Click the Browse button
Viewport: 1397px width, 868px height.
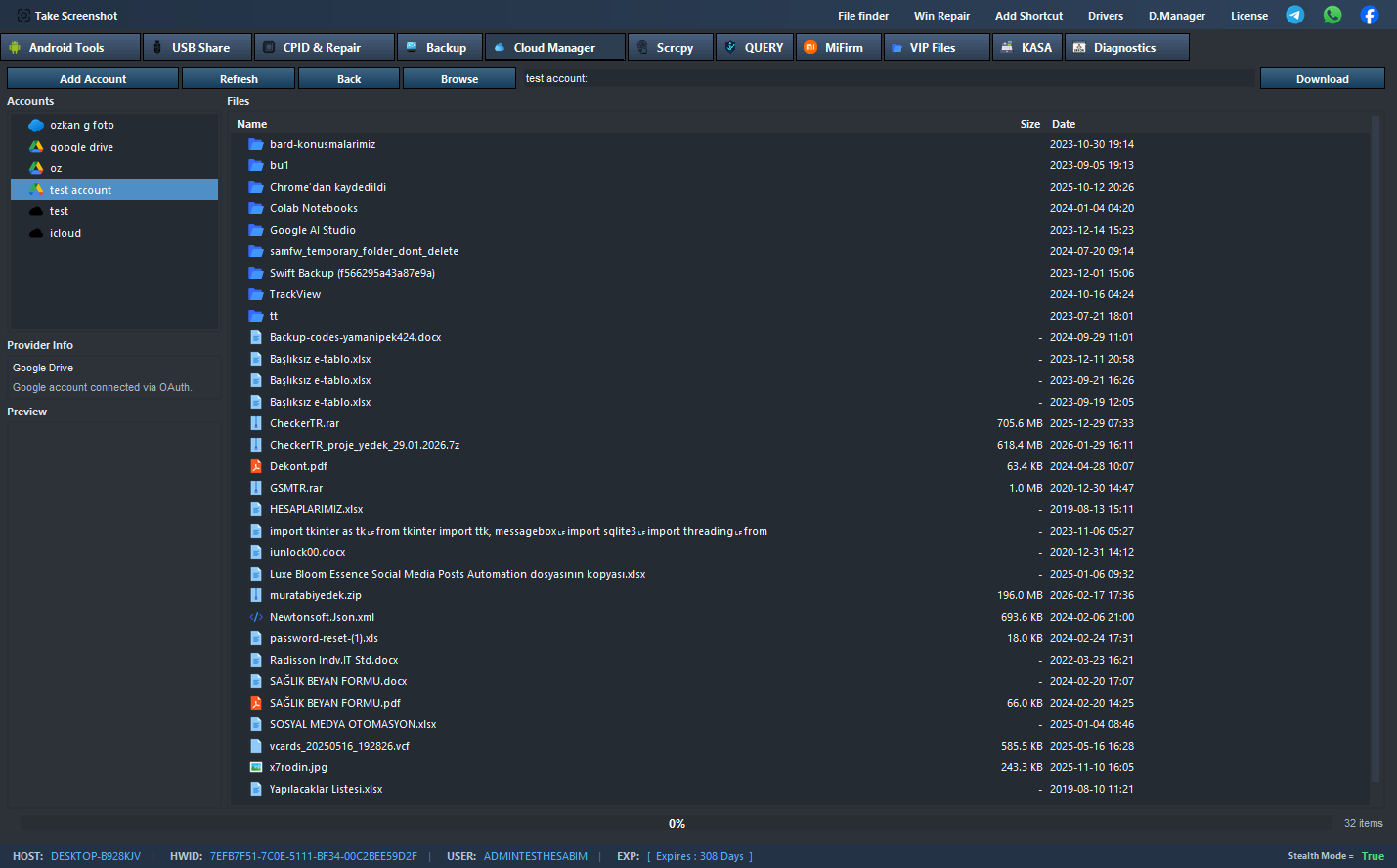coord(458,78)
